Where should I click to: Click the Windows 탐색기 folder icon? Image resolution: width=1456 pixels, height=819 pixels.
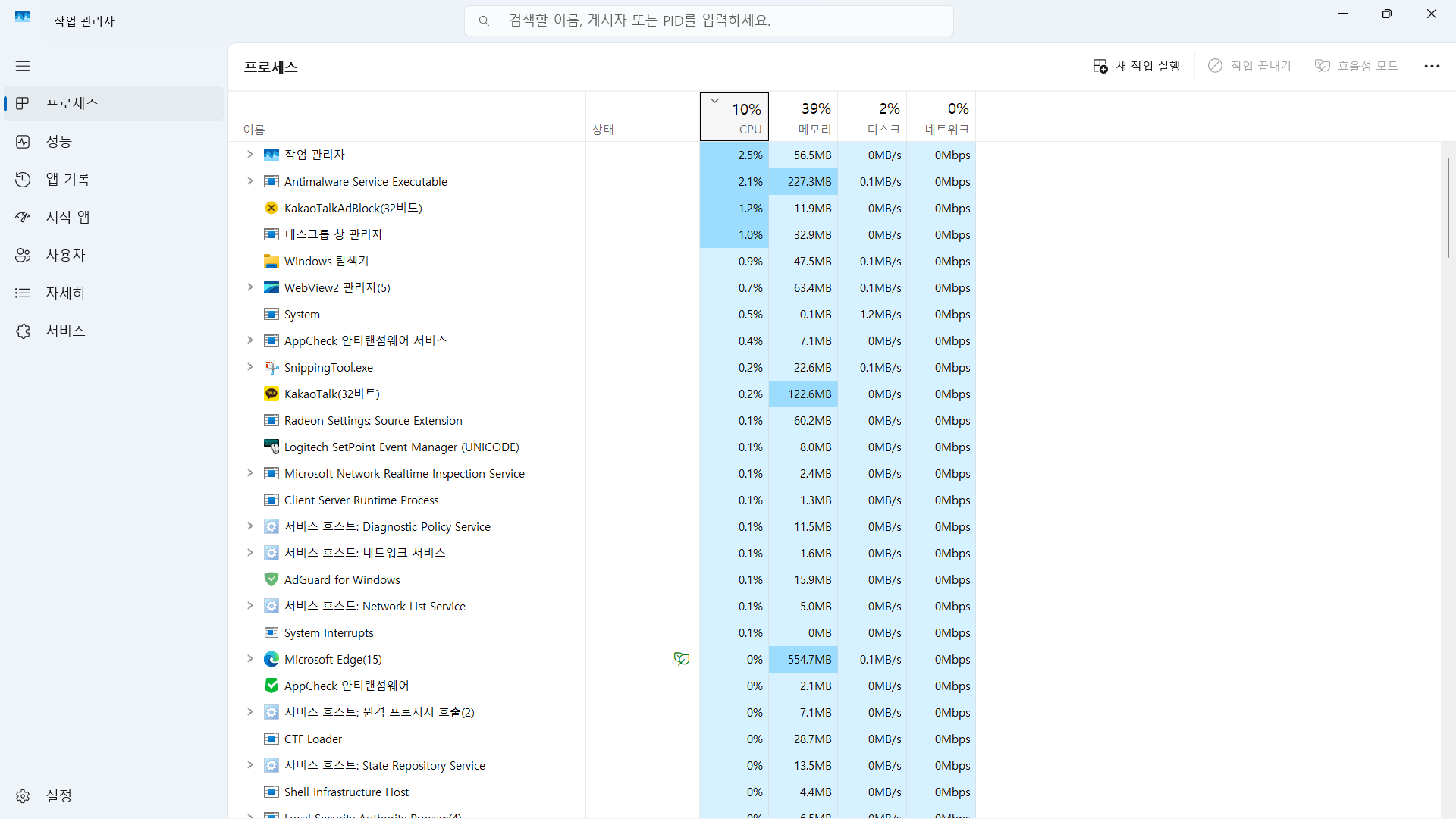click(271, 261)
